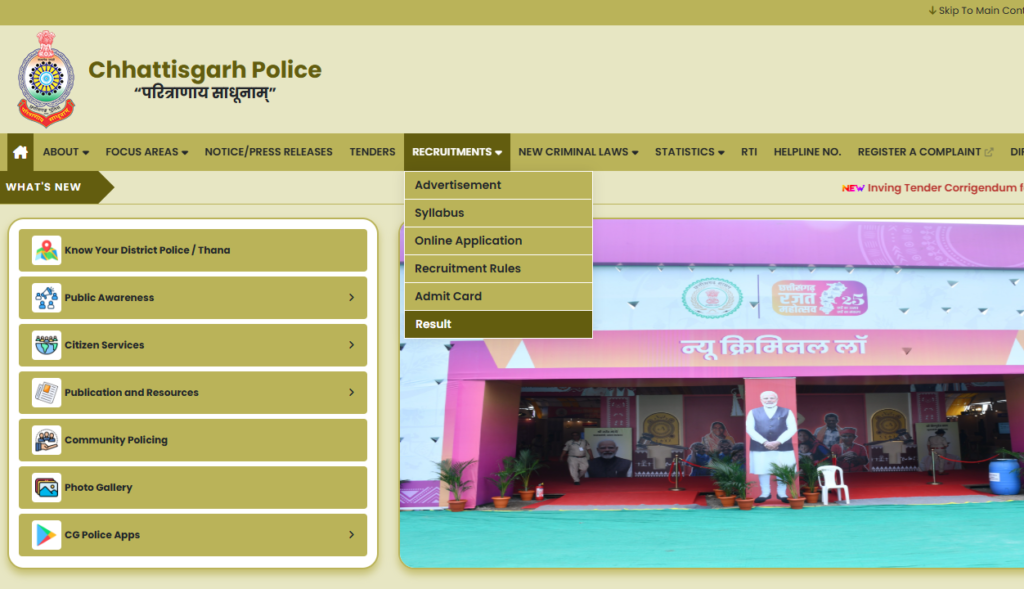Open the STATISTICS dropdown
The height and width of the screenshot is (589, 1024).
689,151
